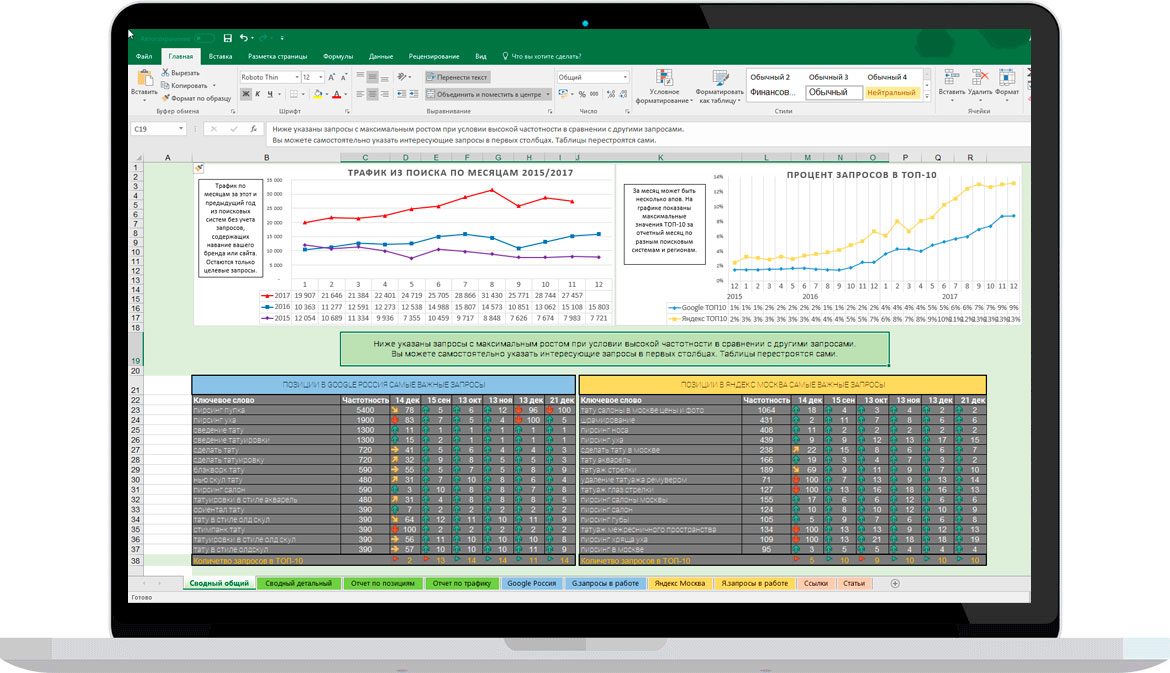Open Conditional Formatting (Условное форматирование)
The width and height of the screenshot is (1170, 673).
(664, 84)
